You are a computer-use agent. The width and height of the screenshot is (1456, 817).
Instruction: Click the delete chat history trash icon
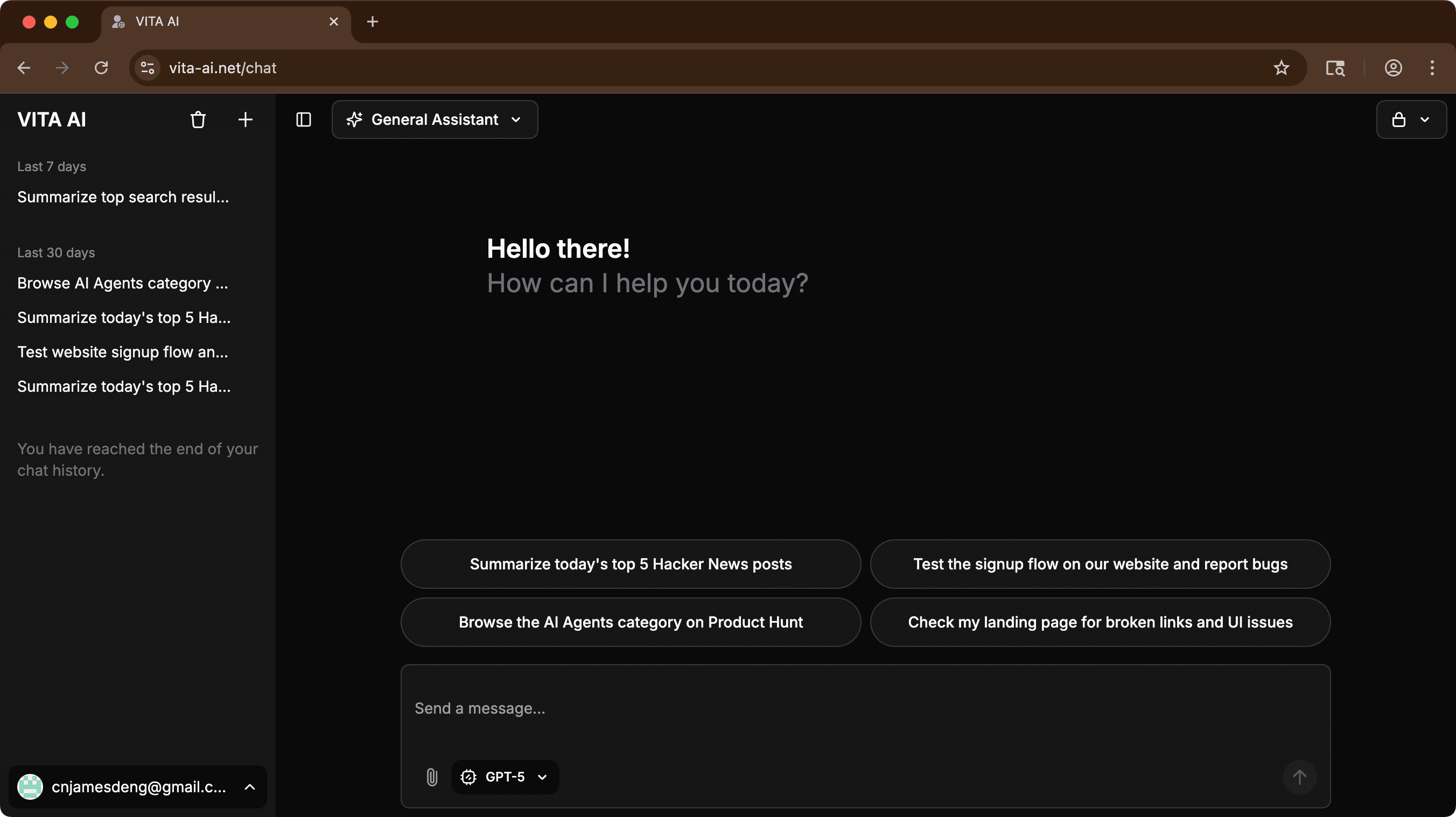point(198,119)
